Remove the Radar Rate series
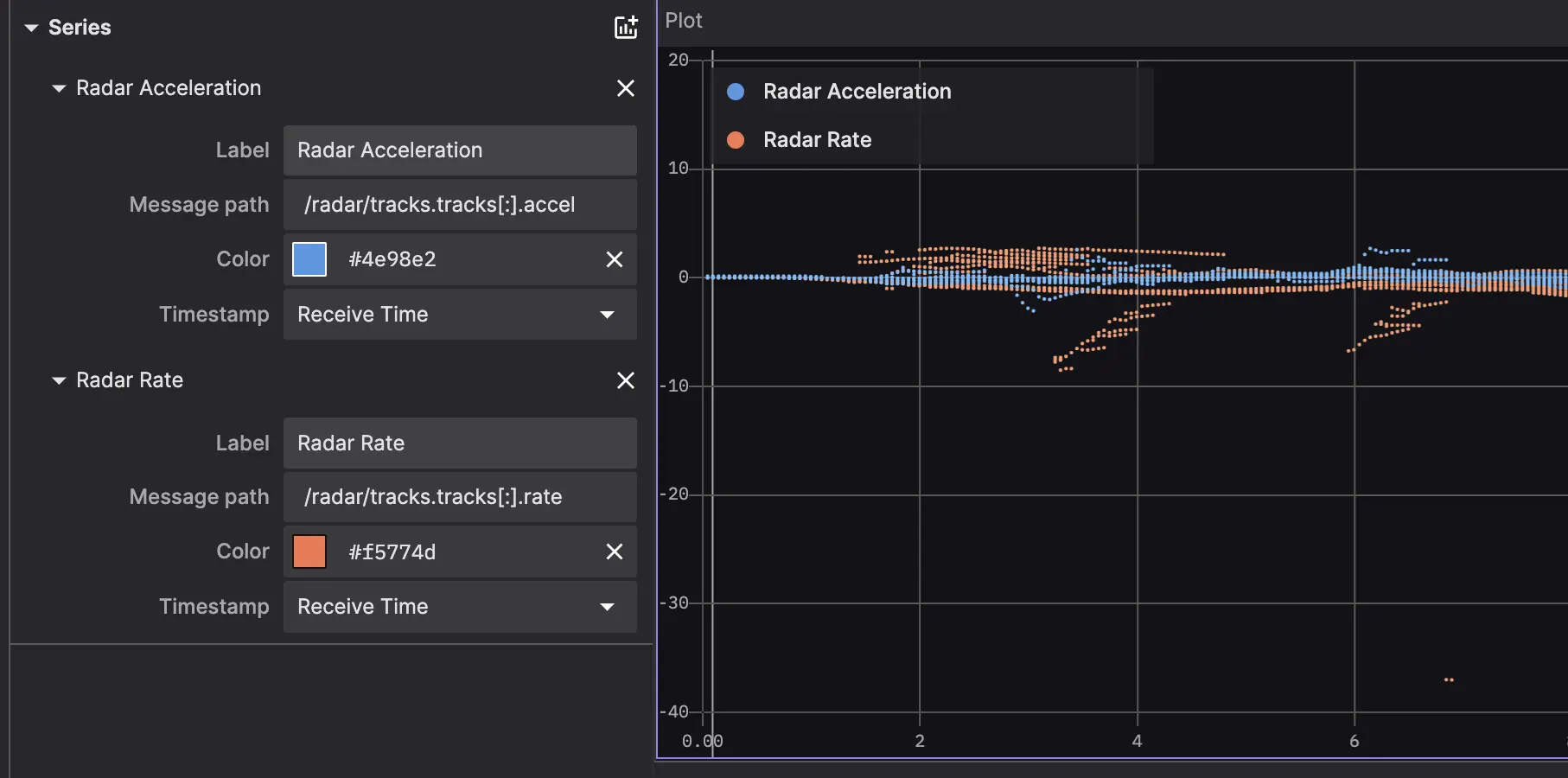This screenshot has height=778, width=1568. (626, 380)
